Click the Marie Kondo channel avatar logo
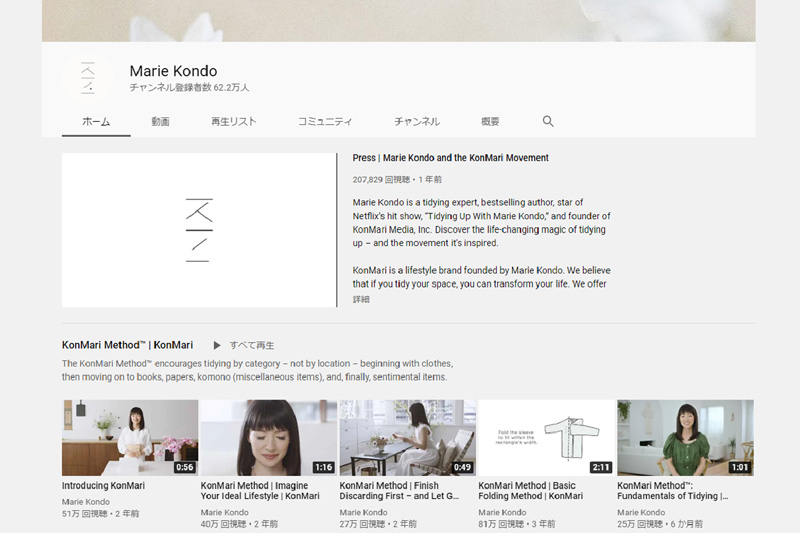800x533 pixels. pos(88,78)
